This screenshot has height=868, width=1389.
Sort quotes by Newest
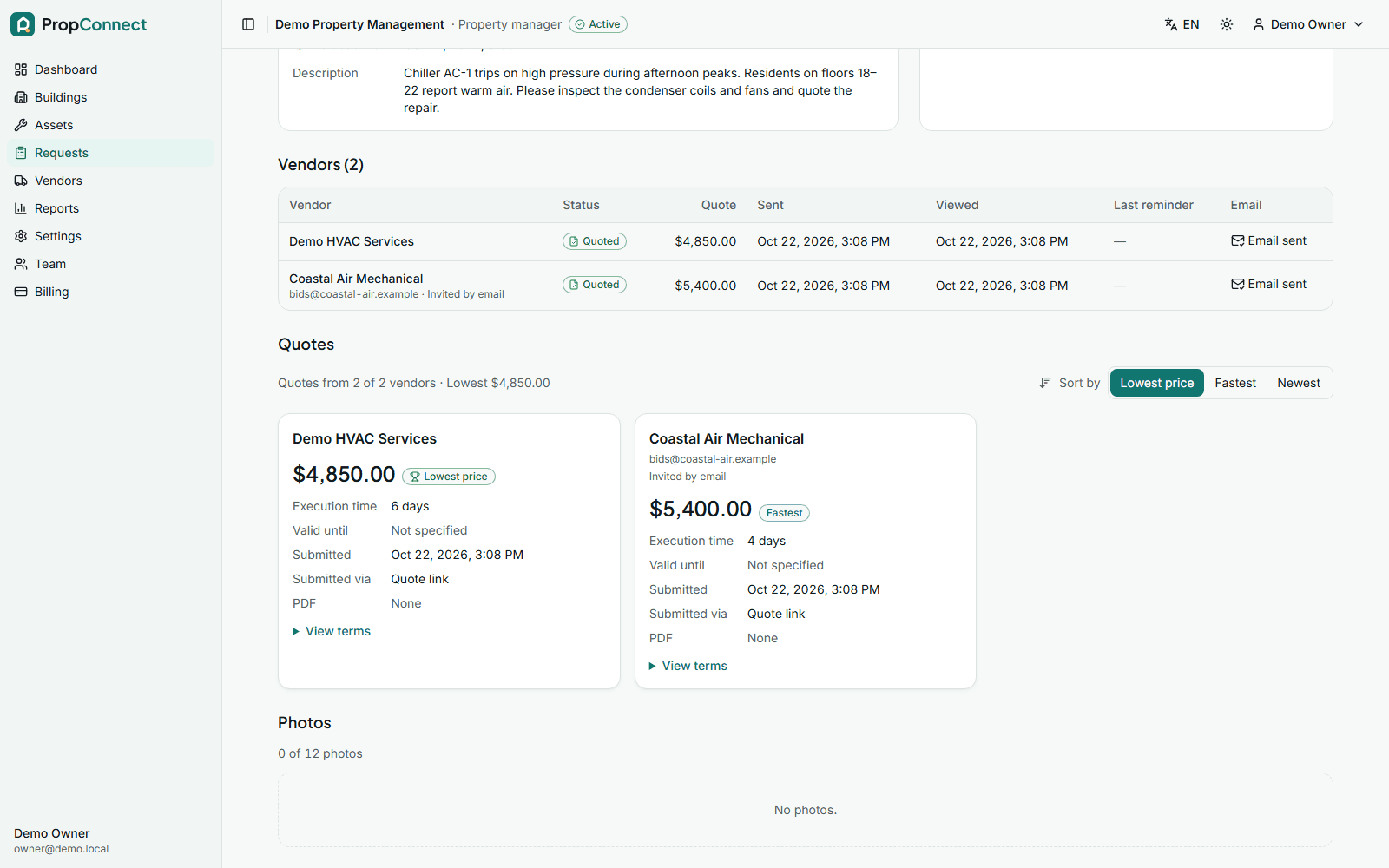point(1299,383)
